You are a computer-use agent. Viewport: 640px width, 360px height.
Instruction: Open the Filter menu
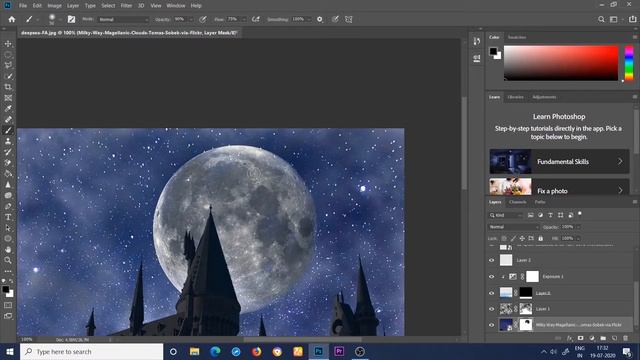tap(126, 6)
